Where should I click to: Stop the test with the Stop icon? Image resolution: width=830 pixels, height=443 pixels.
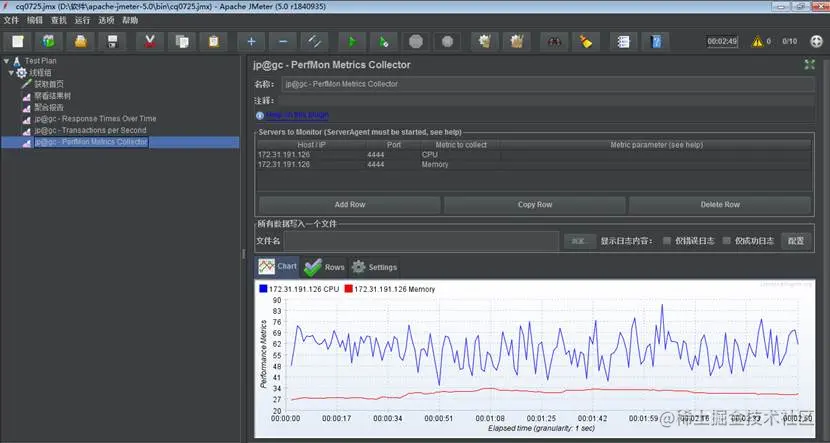416,42
